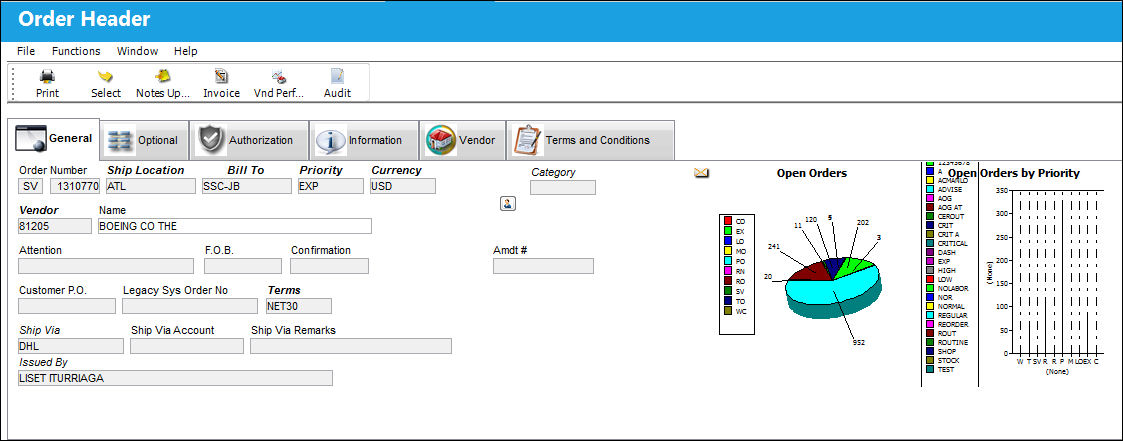
Task: Click the Invoice toolbar icon
Action: 221,76
